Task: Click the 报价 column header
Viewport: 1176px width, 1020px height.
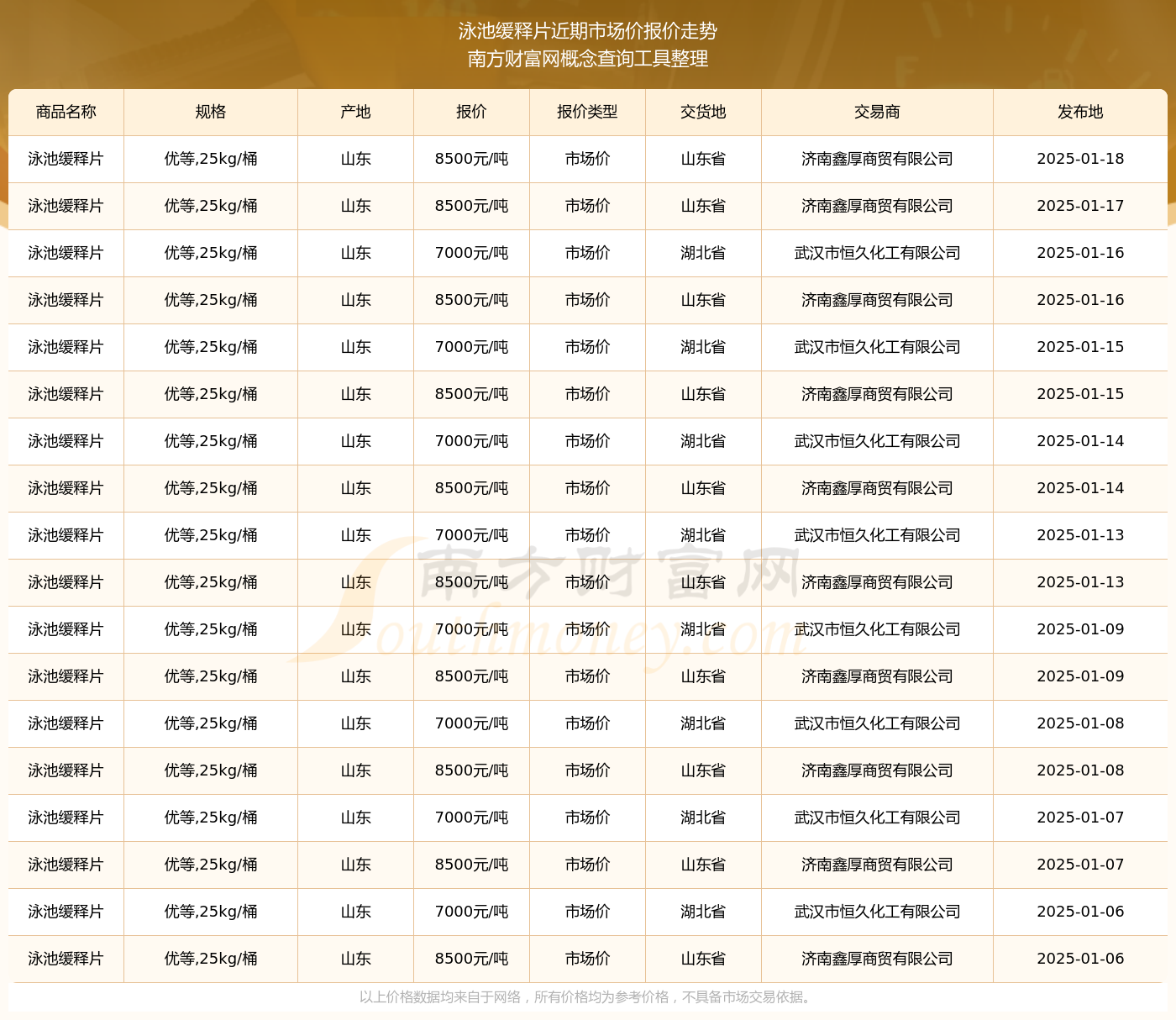Action: coord(471,112)
